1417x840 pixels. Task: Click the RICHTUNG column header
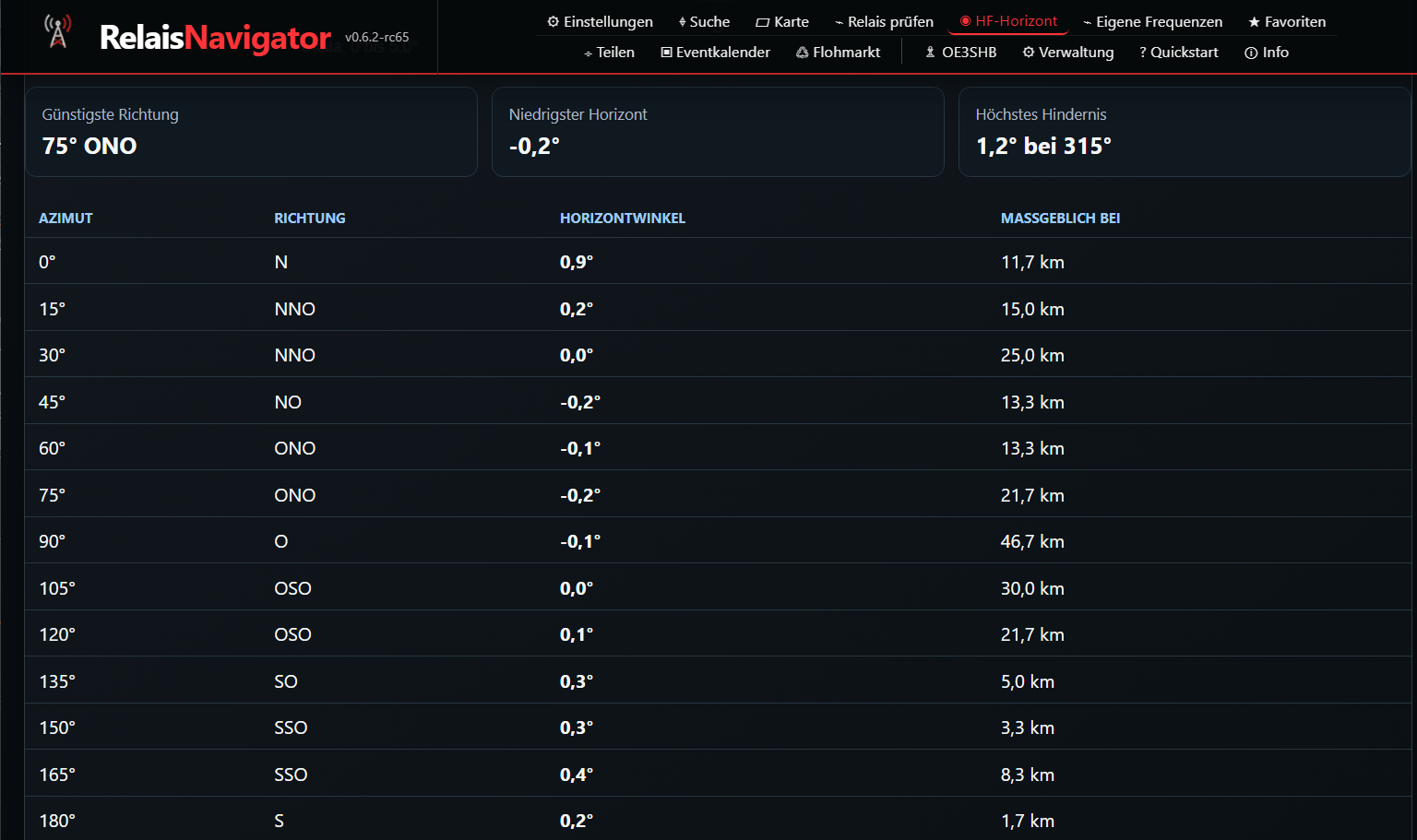(x=310, y=218)
